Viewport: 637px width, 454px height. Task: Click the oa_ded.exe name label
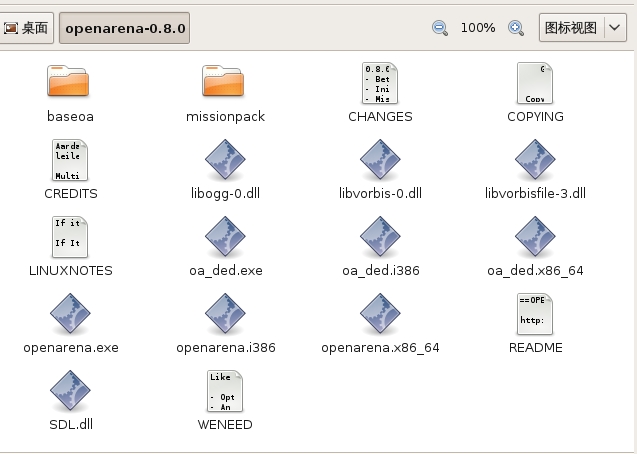pyautogui.click(x=226, y=270)
